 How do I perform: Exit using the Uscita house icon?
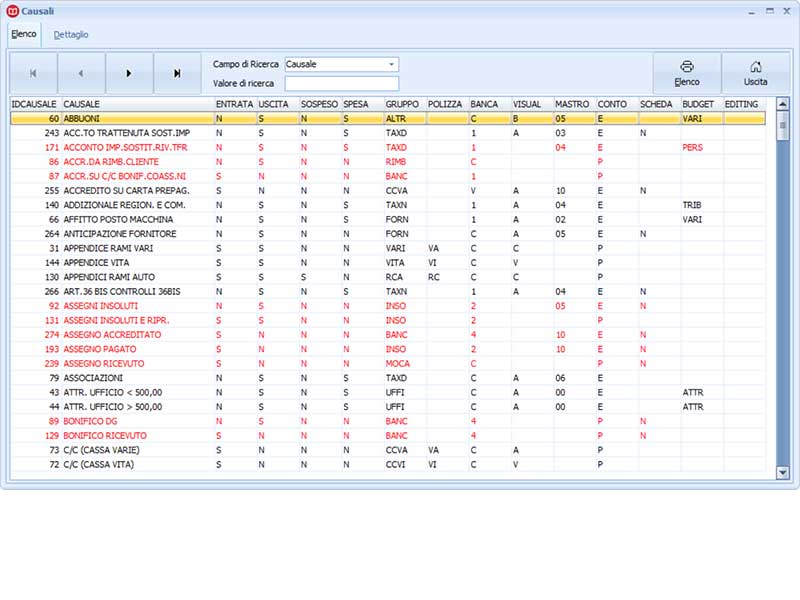pyautogui.click(x=755, y=73)
